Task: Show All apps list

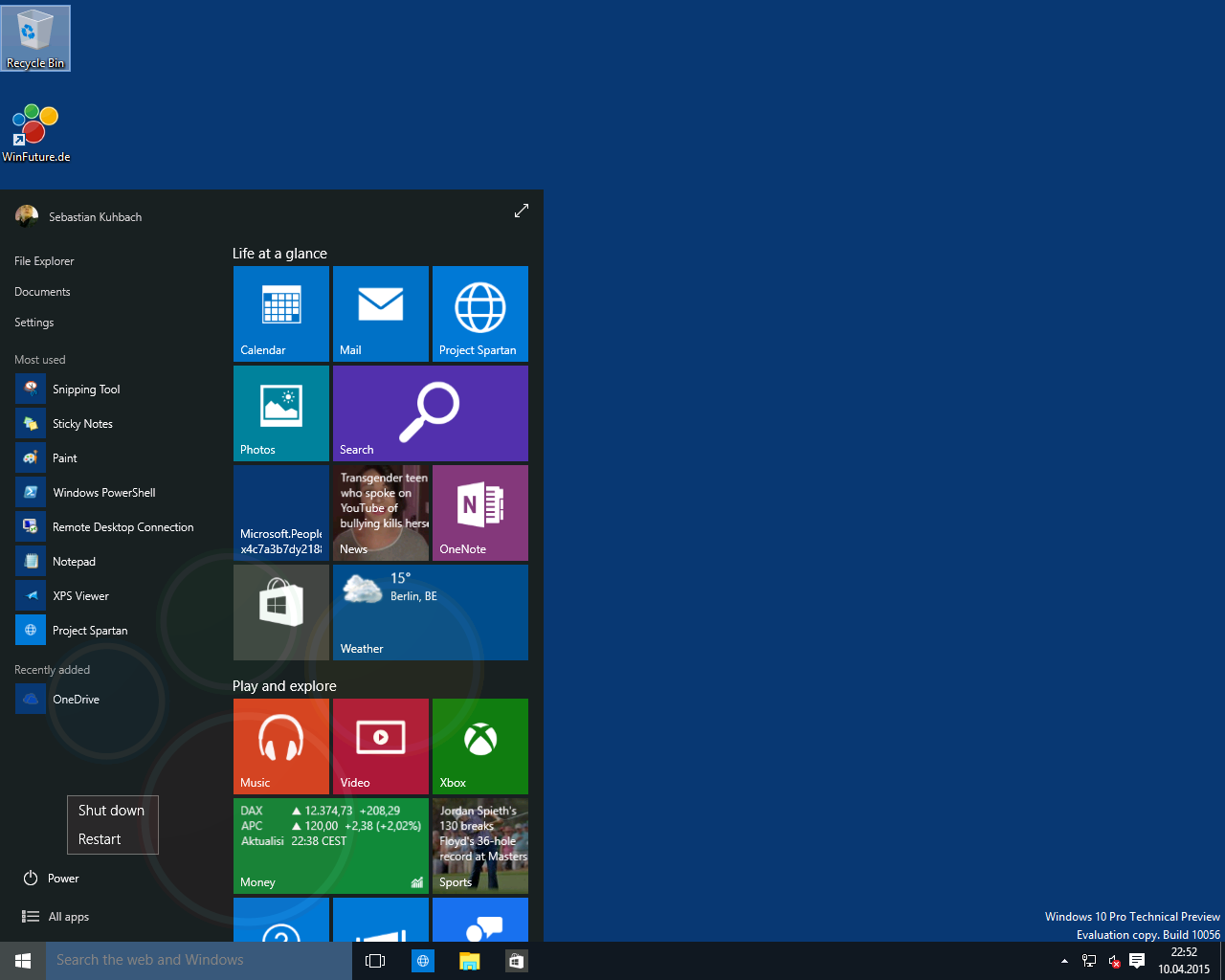Action: point(56,916)
